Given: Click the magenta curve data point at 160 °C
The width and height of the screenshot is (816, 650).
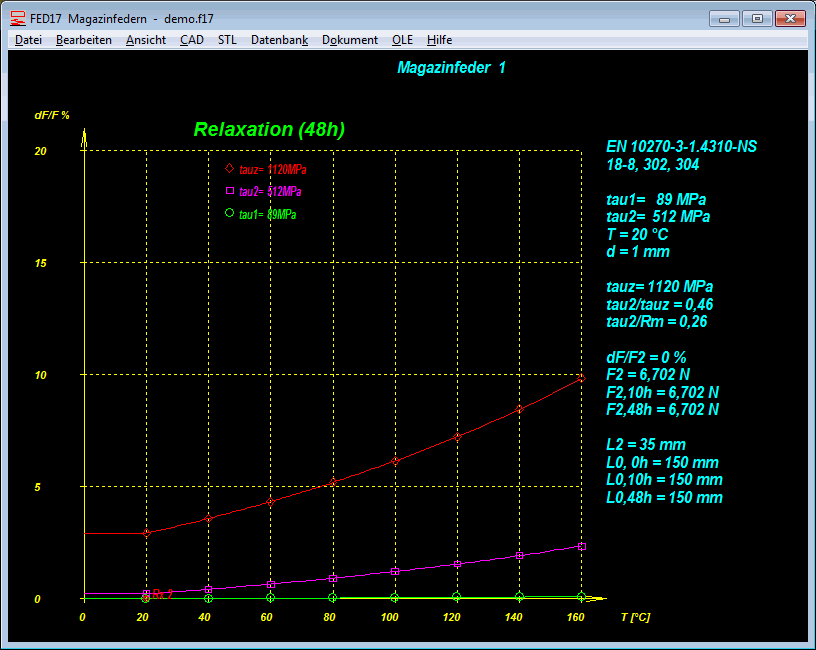Looking at the screenshot, I should tap(581, 546).
